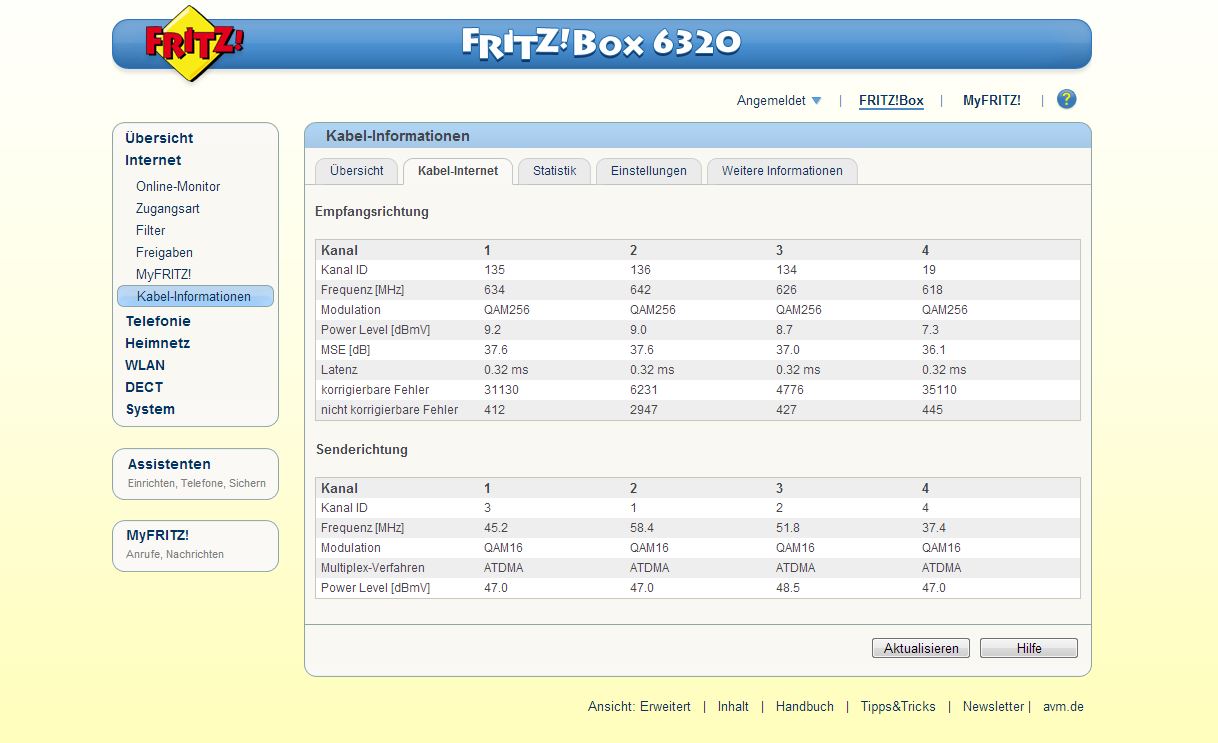
Task: Select the Kabel-Internet tab
Action: (458, 171)
